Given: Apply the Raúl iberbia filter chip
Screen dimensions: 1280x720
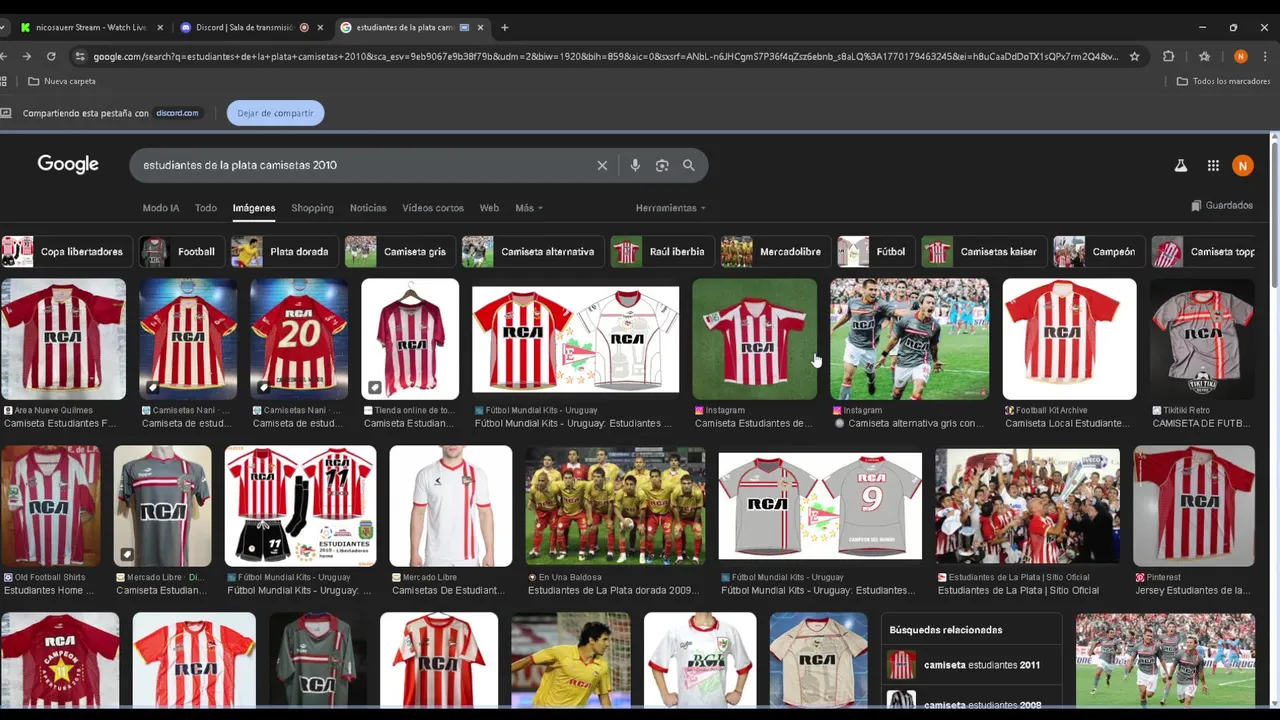Looking at the screenshot, I should (x=662, y=252).
